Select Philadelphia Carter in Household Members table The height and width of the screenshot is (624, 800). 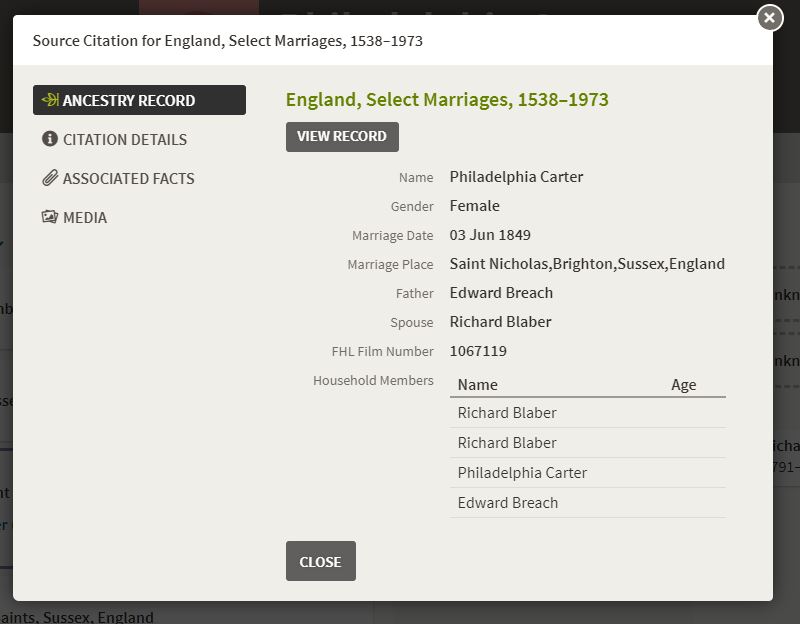click(x=522, y=472)
